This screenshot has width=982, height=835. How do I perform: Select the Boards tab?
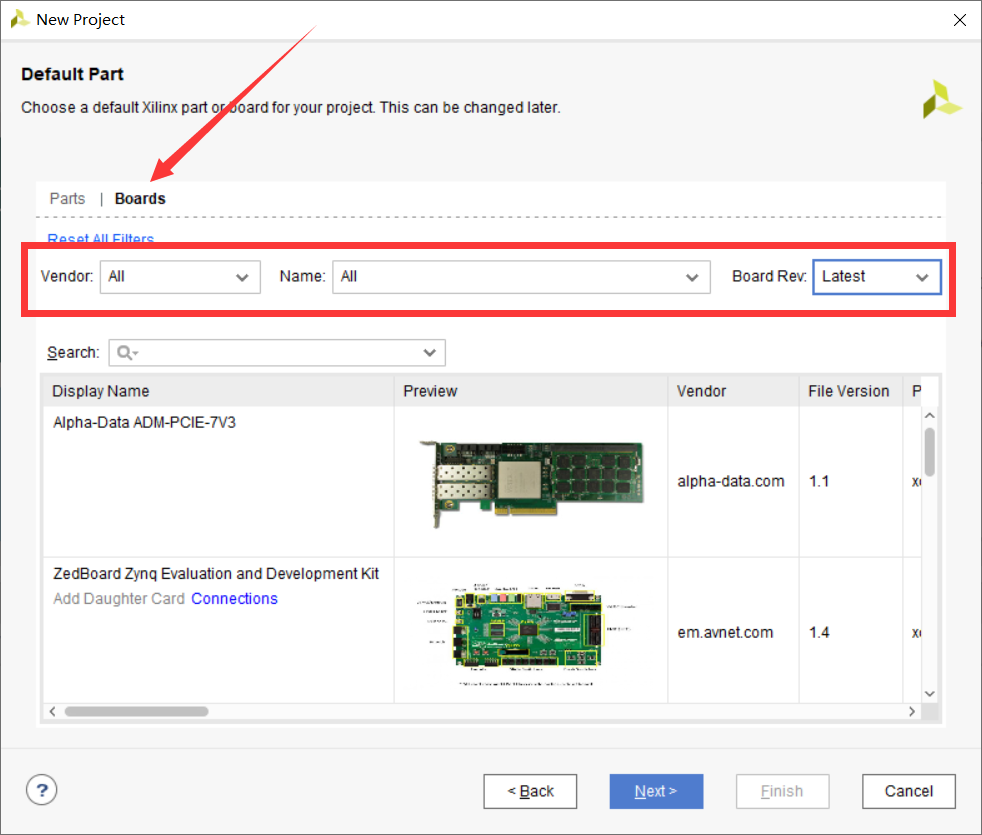click(x=140, y=199)
